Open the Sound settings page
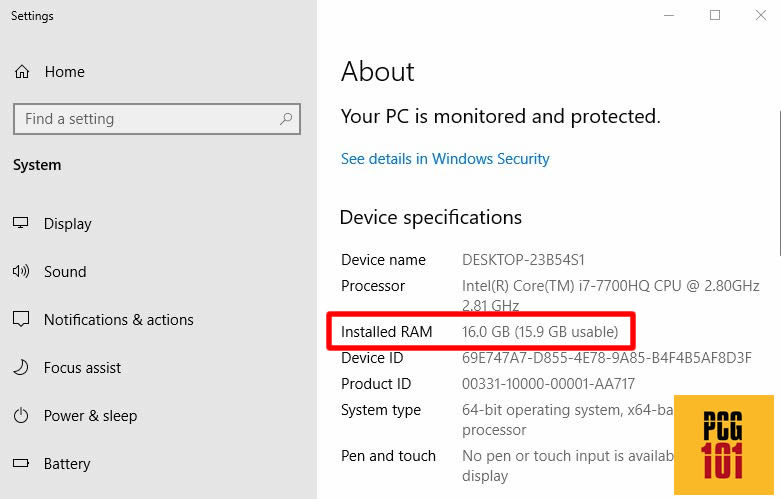The width and height of the screenshot is (781, 499). [65, 272]
